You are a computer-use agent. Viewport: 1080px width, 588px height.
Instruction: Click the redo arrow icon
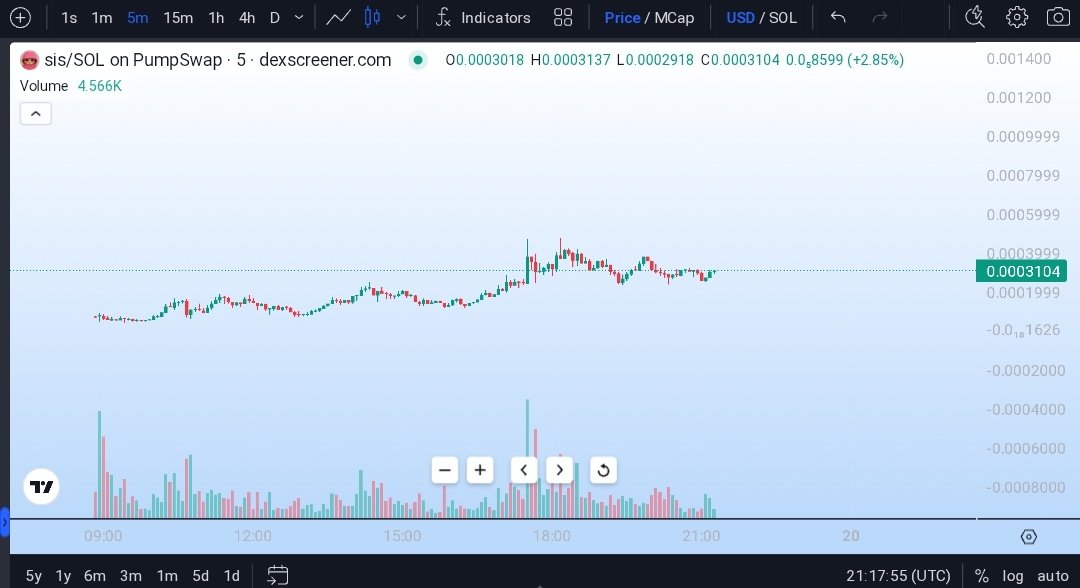tap(880, 17)
